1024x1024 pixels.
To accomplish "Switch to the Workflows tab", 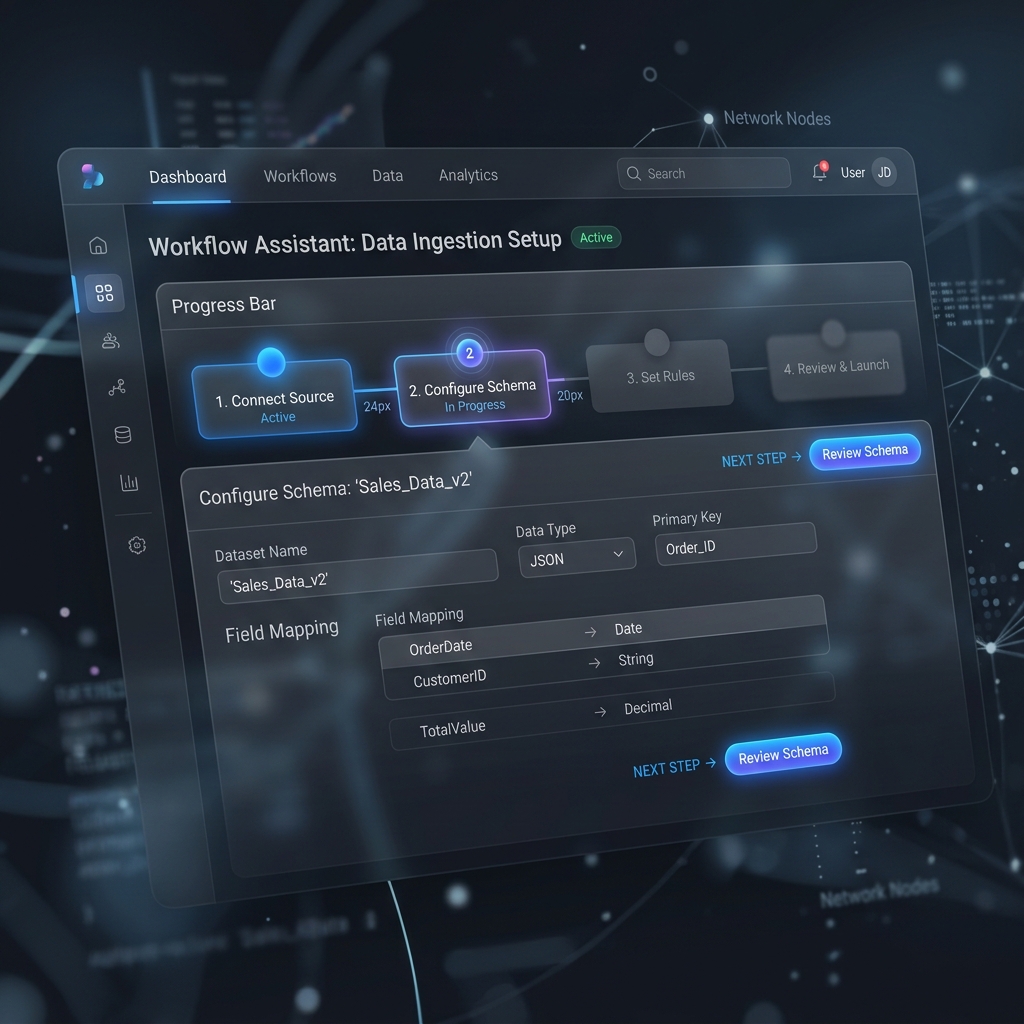I will pyautogui.click(x=300, y=176).
